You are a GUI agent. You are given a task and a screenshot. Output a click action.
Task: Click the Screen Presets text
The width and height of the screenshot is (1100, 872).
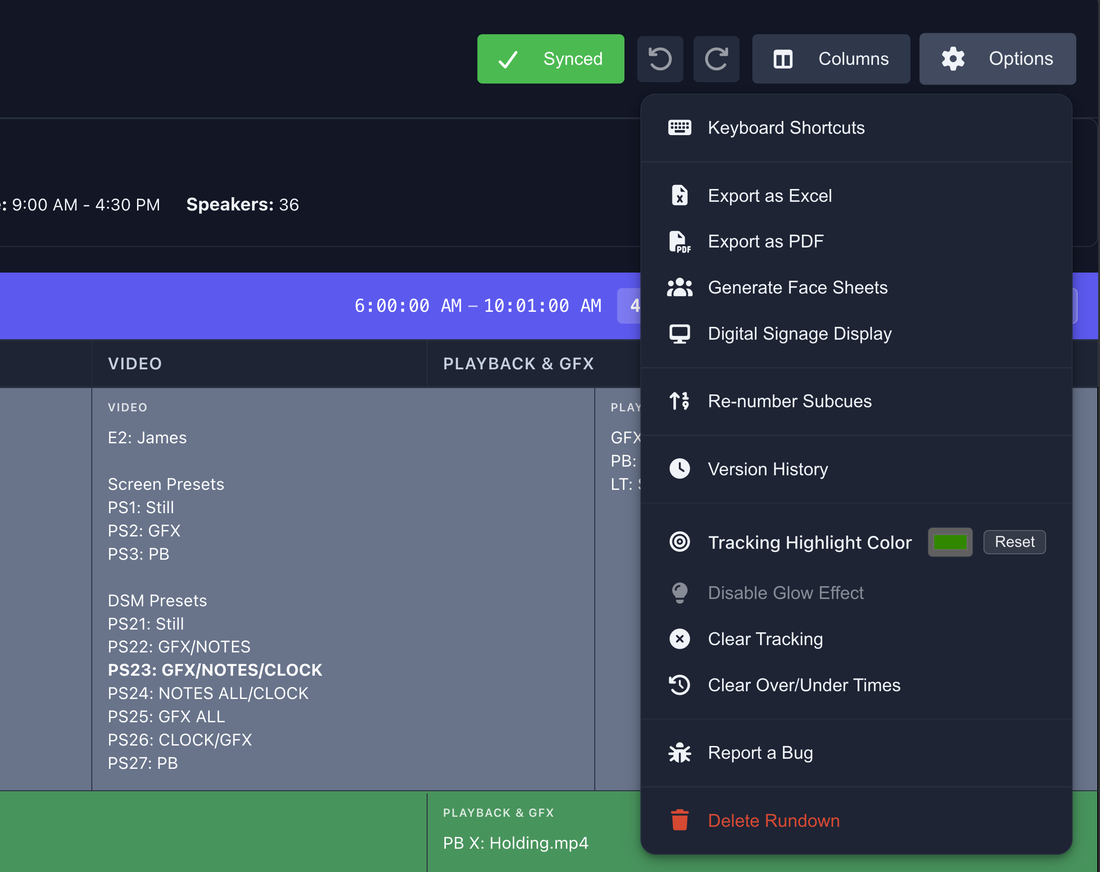point(166,485)
